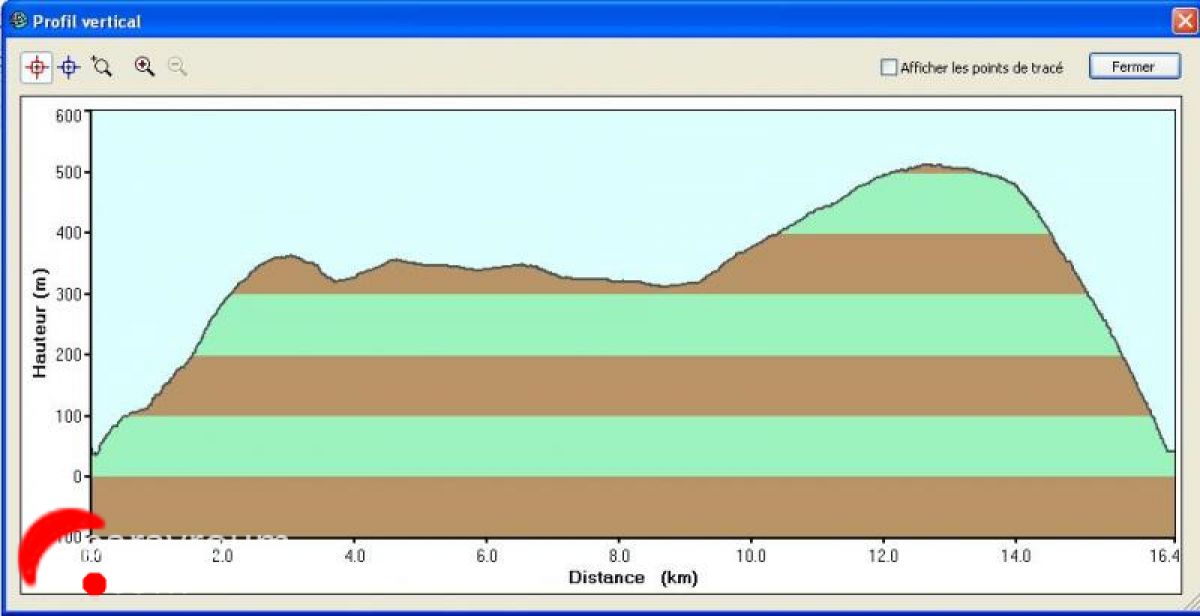Click the first peak near 3 km
The height and width of the screenshot is (616, 1200).
pyautogui.click(x=289, y=257)
